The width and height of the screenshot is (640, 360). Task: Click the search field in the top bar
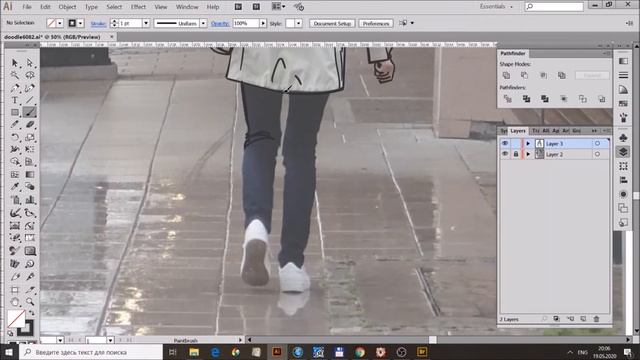[x=554, y=7]
